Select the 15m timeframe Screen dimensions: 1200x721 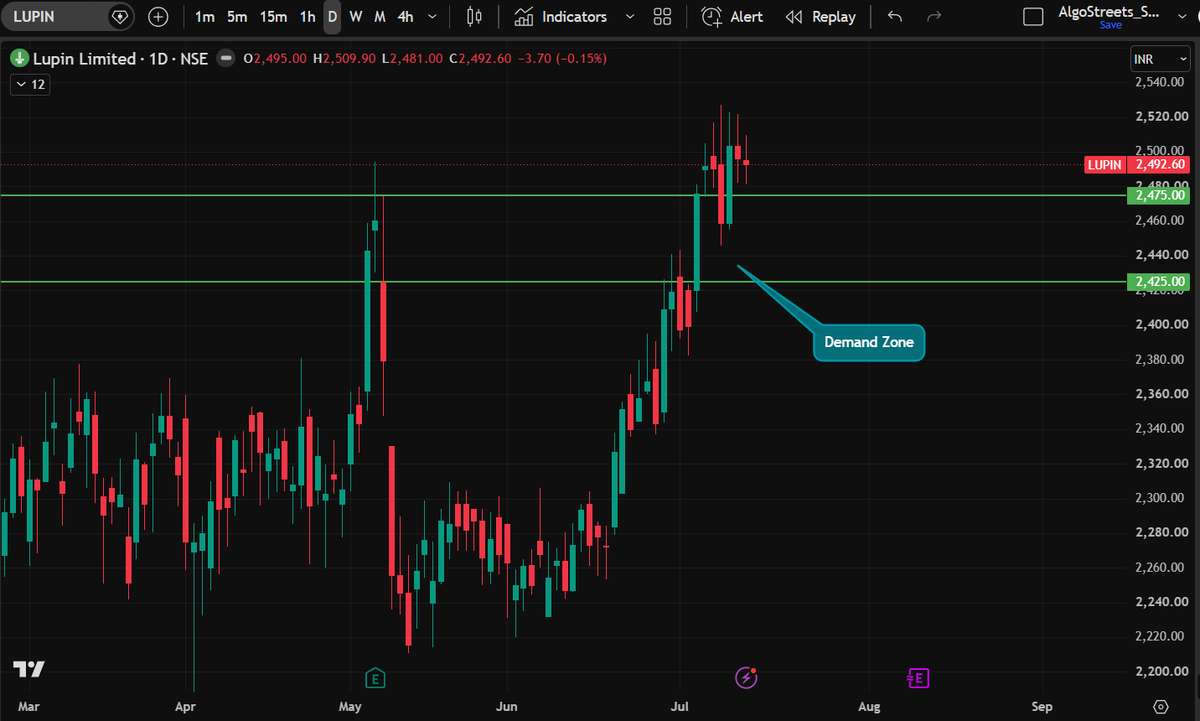[x=273, y=17]
